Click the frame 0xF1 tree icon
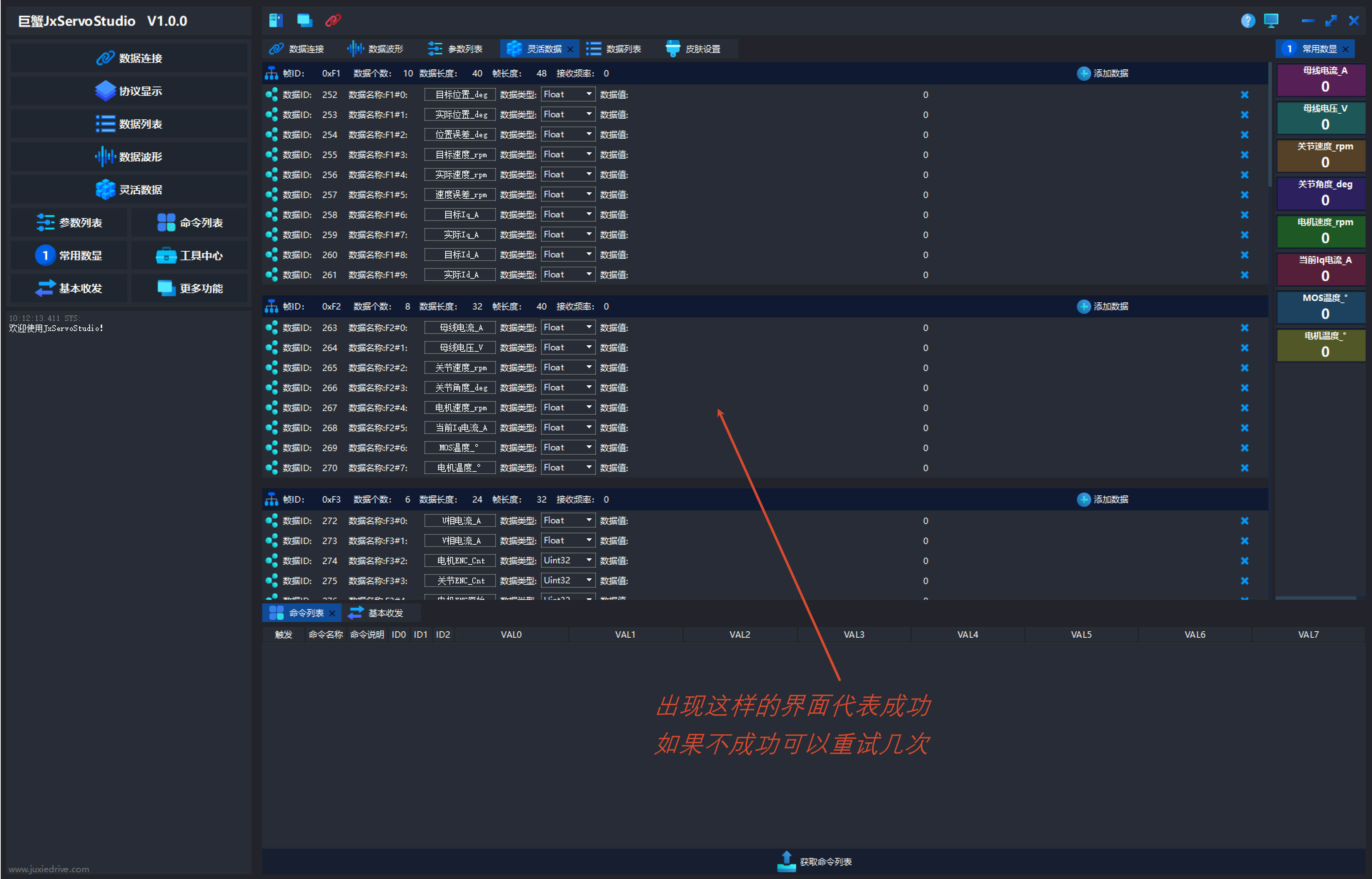Viewport: 1372px width, 879px height. coord(272,74)
